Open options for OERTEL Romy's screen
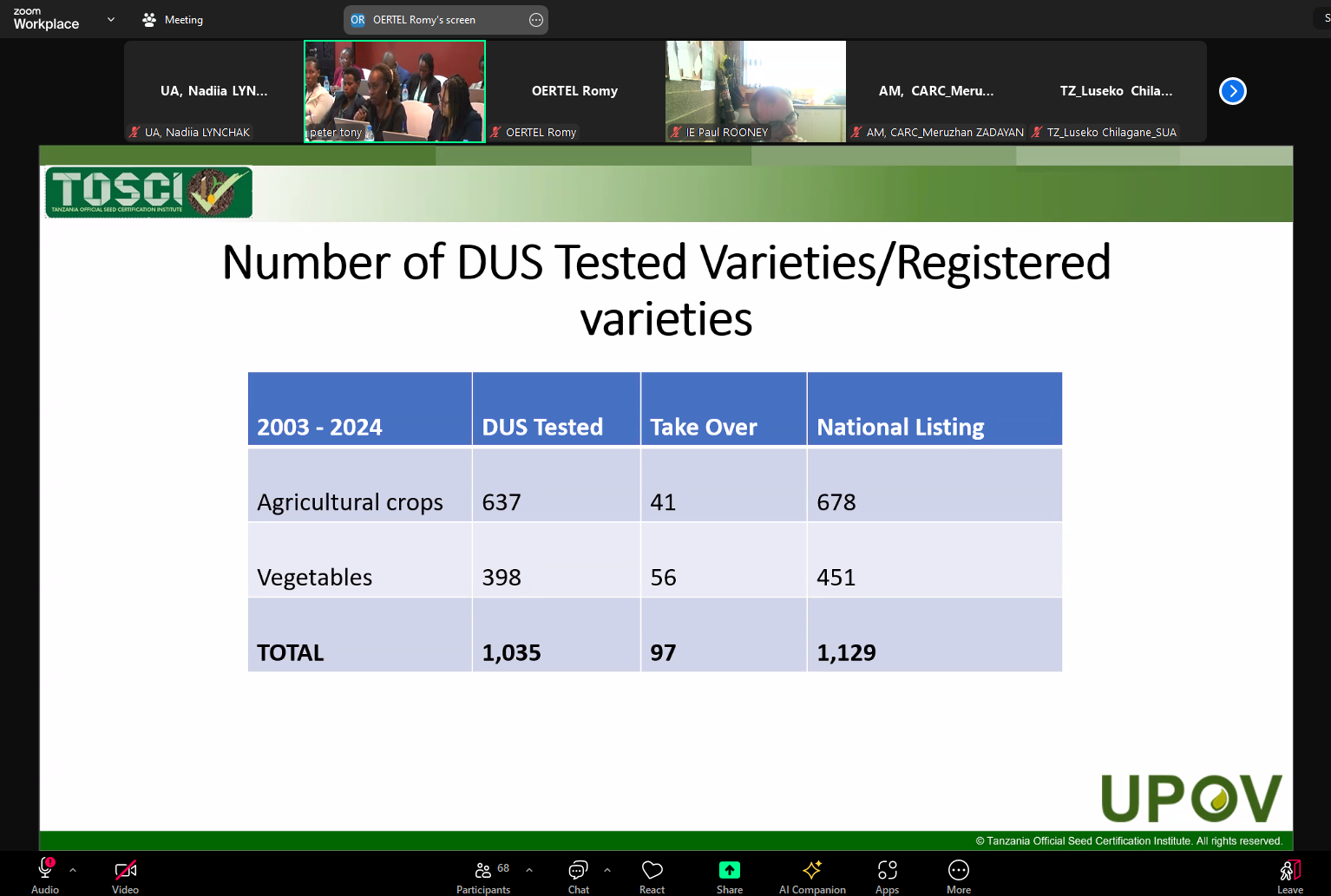The width and height of the screenshot is (1331, 896). [536, 20]
